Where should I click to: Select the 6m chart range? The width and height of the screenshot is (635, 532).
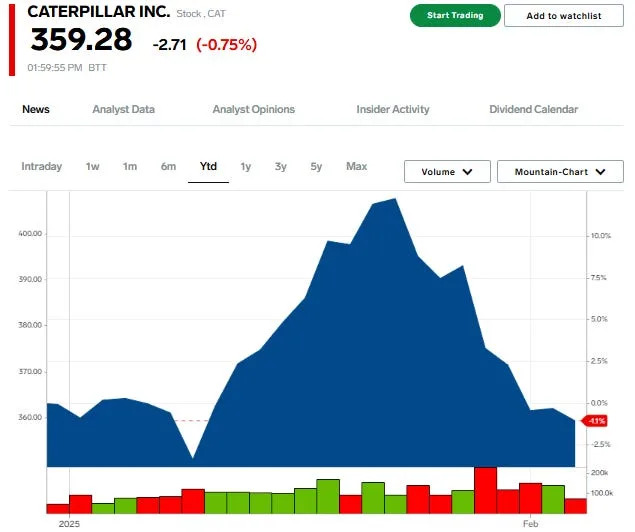coord(168,166)
